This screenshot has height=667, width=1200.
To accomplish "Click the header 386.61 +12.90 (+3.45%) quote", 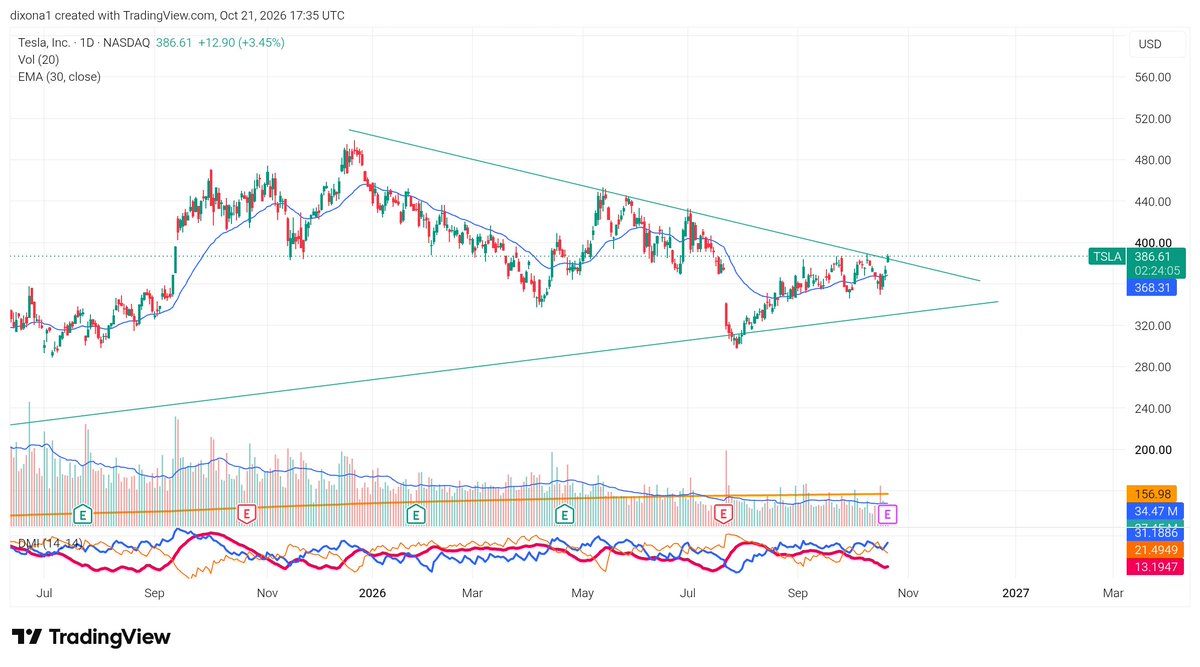I will click(220, 43).
